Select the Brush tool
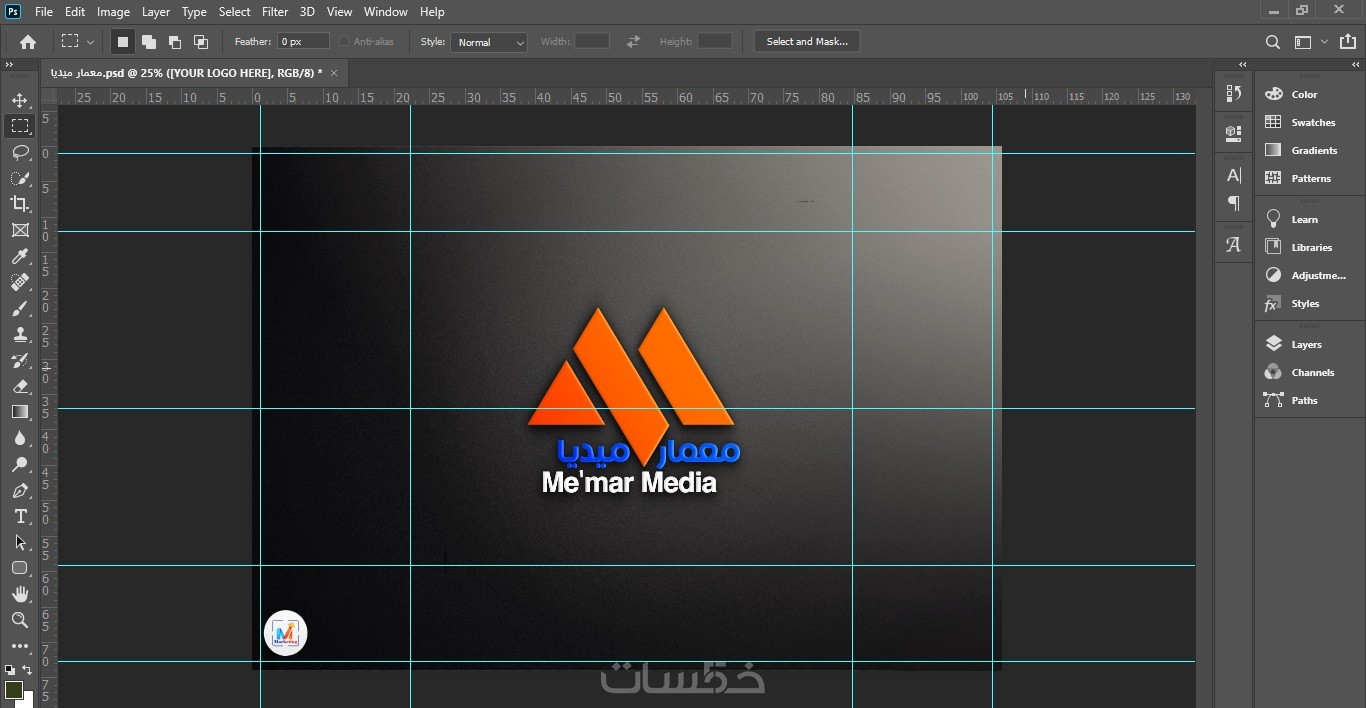1366x708 pixels. click(x=20, y=309)
